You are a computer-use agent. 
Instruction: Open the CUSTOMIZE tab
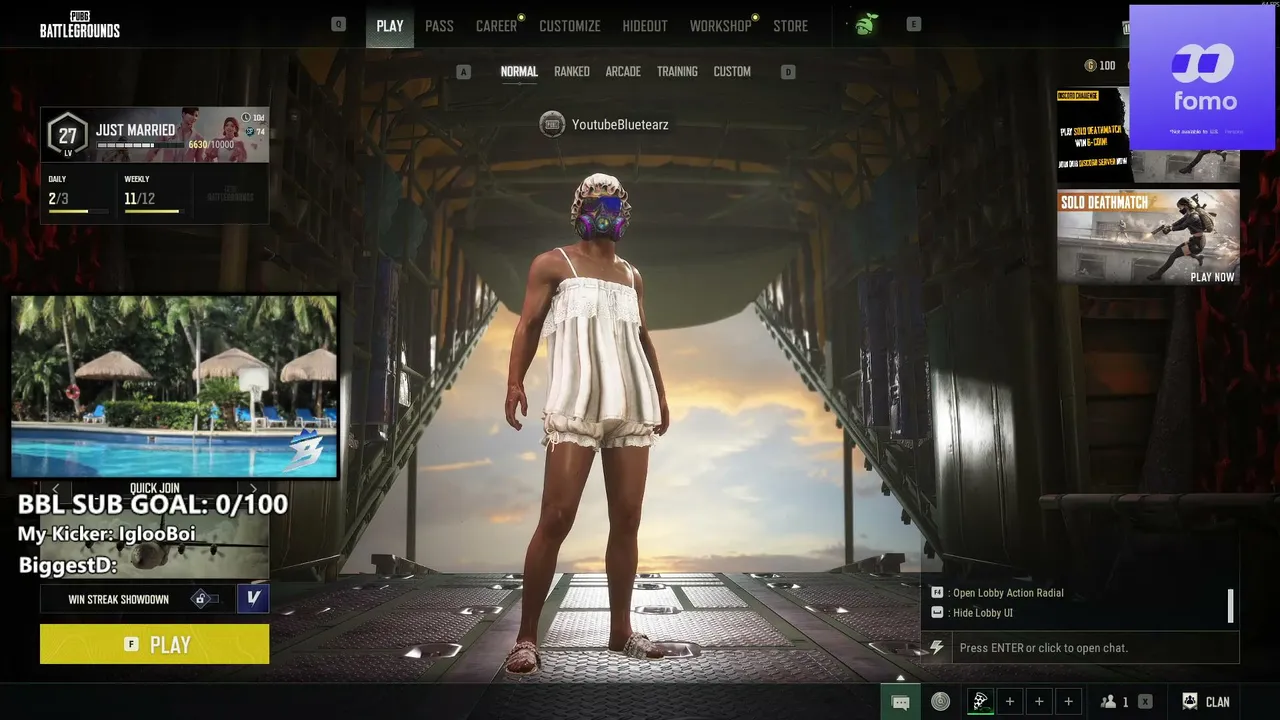pyautogui.click(x=570, y=26)
